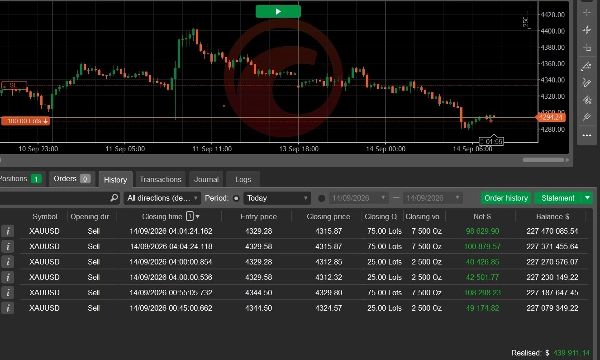Open info for trade closed at 04:00:00.536
Viewport: 600px width, 360px height.
[8, 277]
